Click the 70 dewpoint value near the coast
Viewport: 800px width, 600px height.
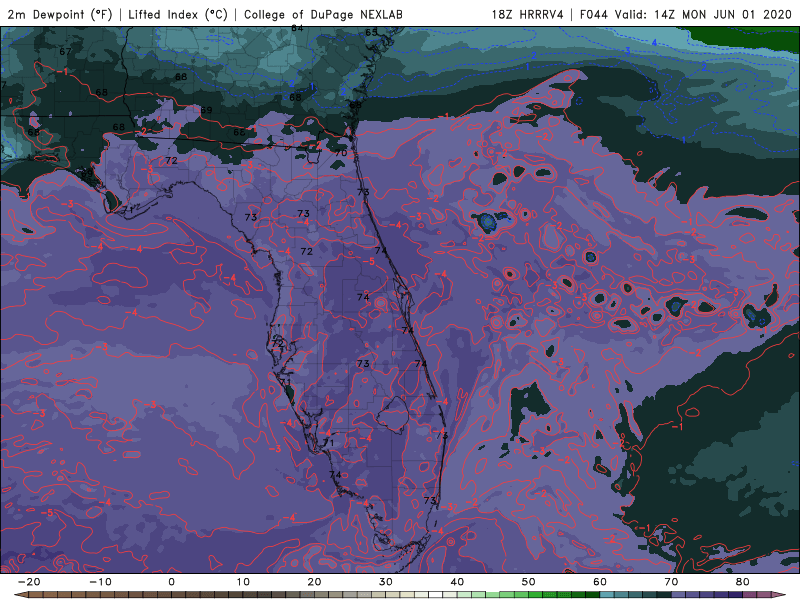pos(341,153)
